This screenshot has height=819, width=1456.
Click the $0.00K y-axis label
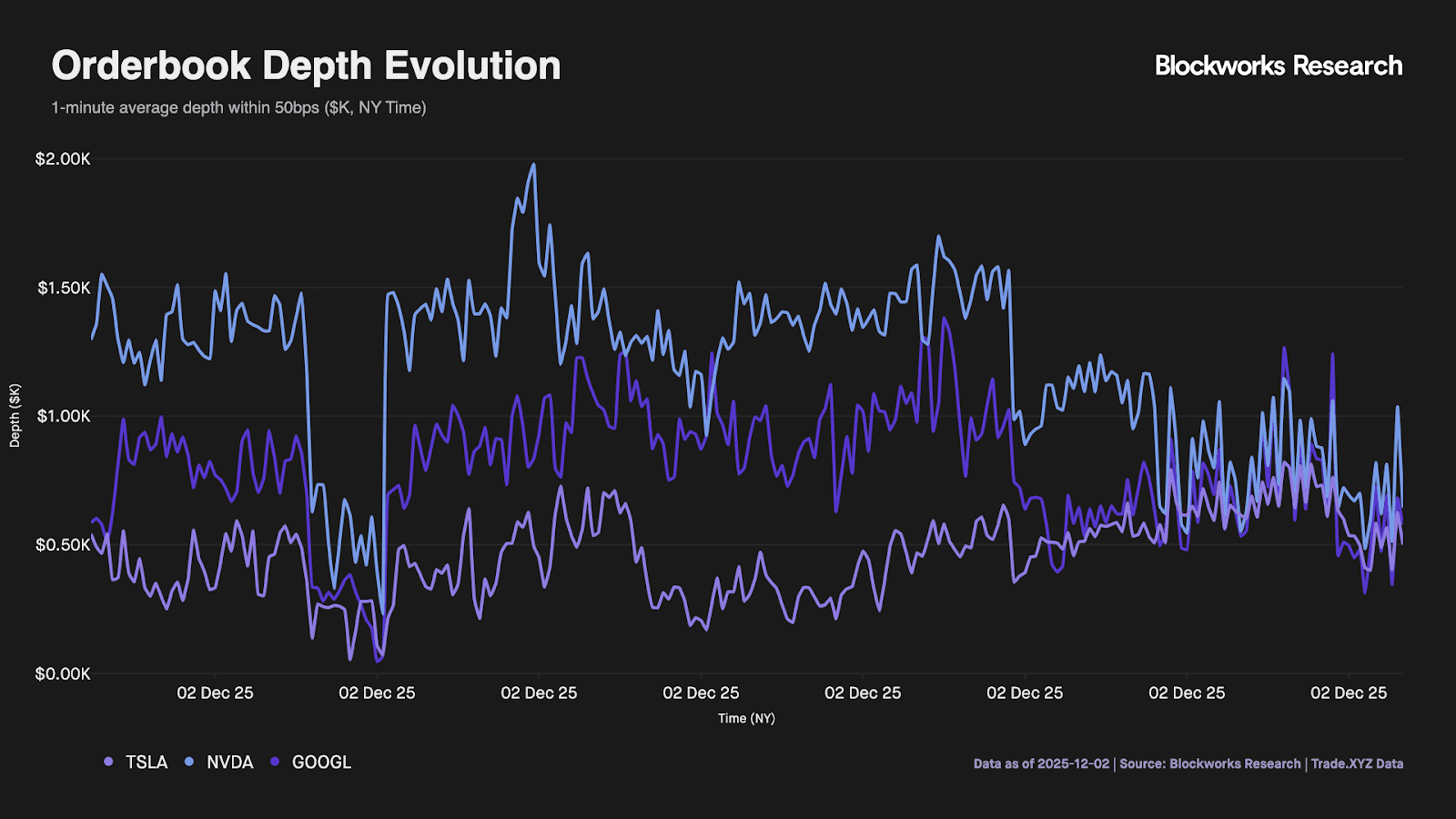click(x=63, y=674)
